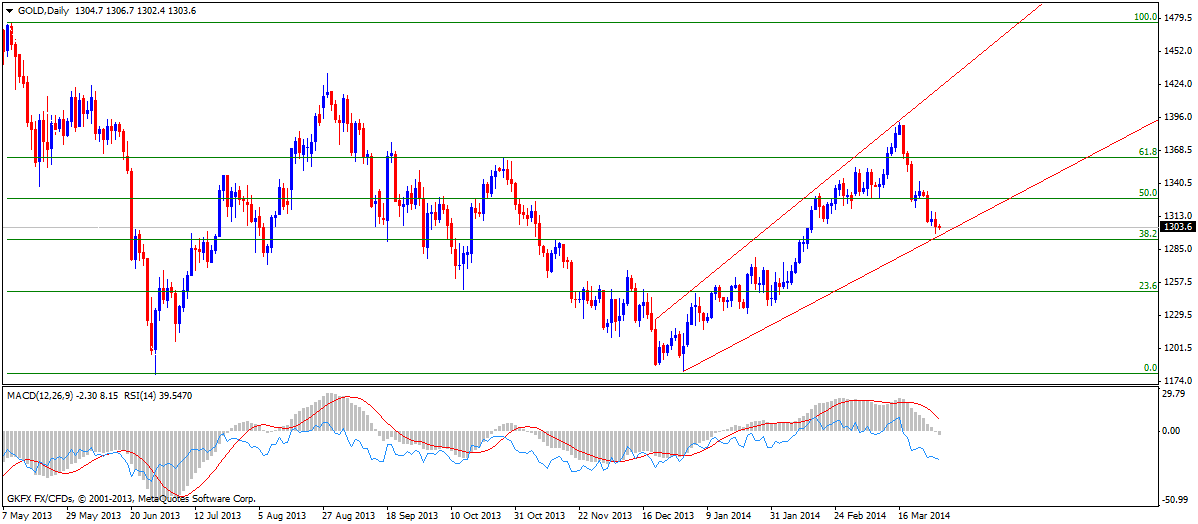Click the 5 Aug 2013 date label
The image size is (1198, 524).
tap(283, 515)
